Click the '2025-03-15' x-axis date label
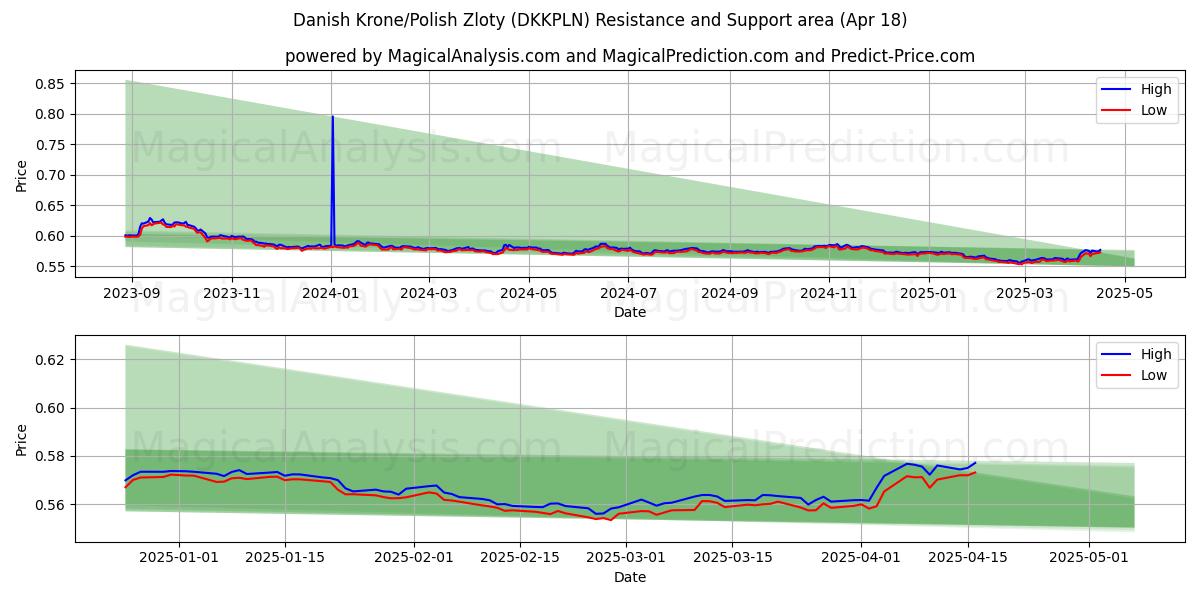The height and width of the screenshot is (600, 1200). coord(732,558)
